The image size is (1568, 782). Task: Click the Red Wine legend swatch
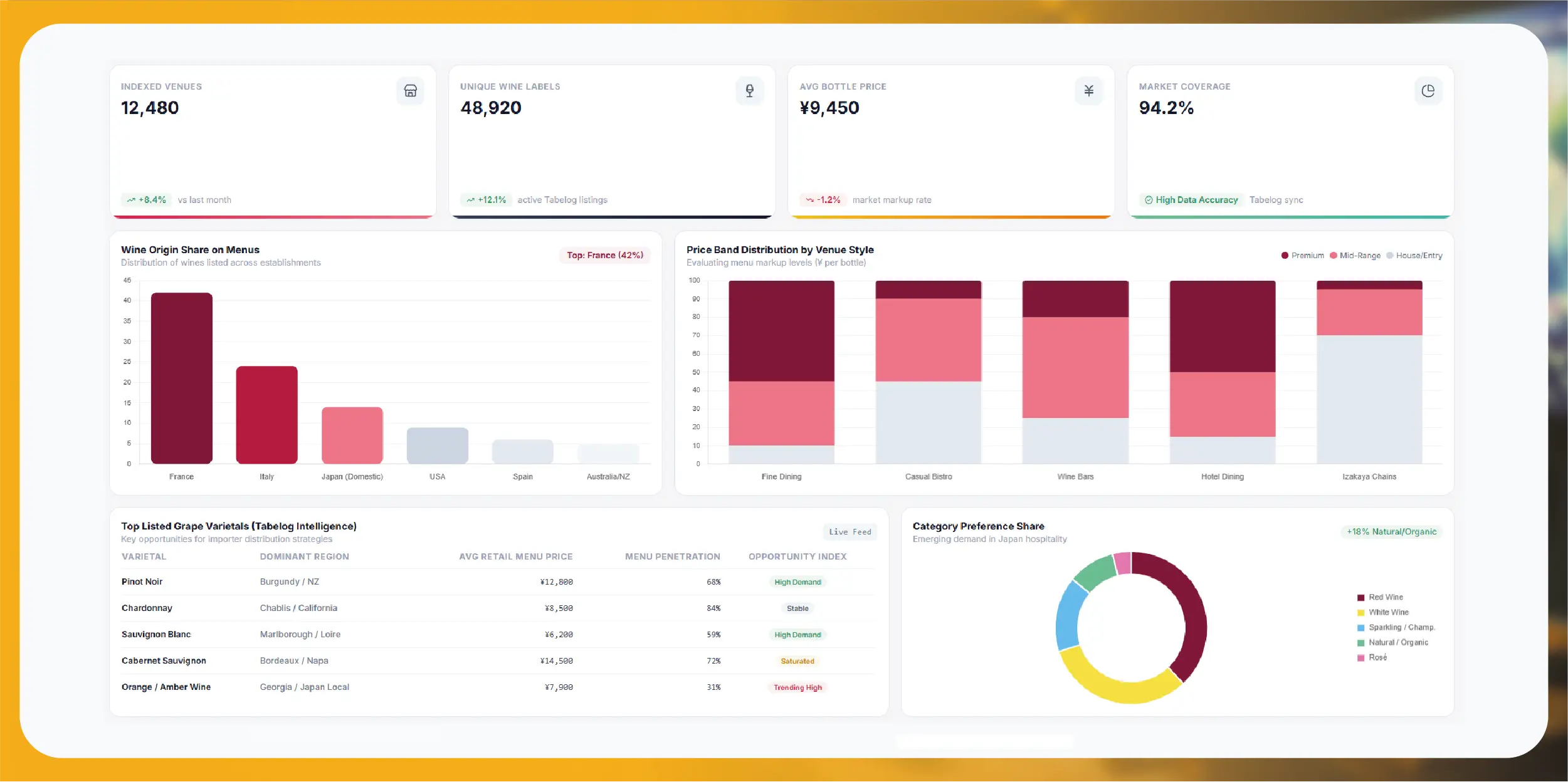pyautogui.click(x=1360, y=598)
